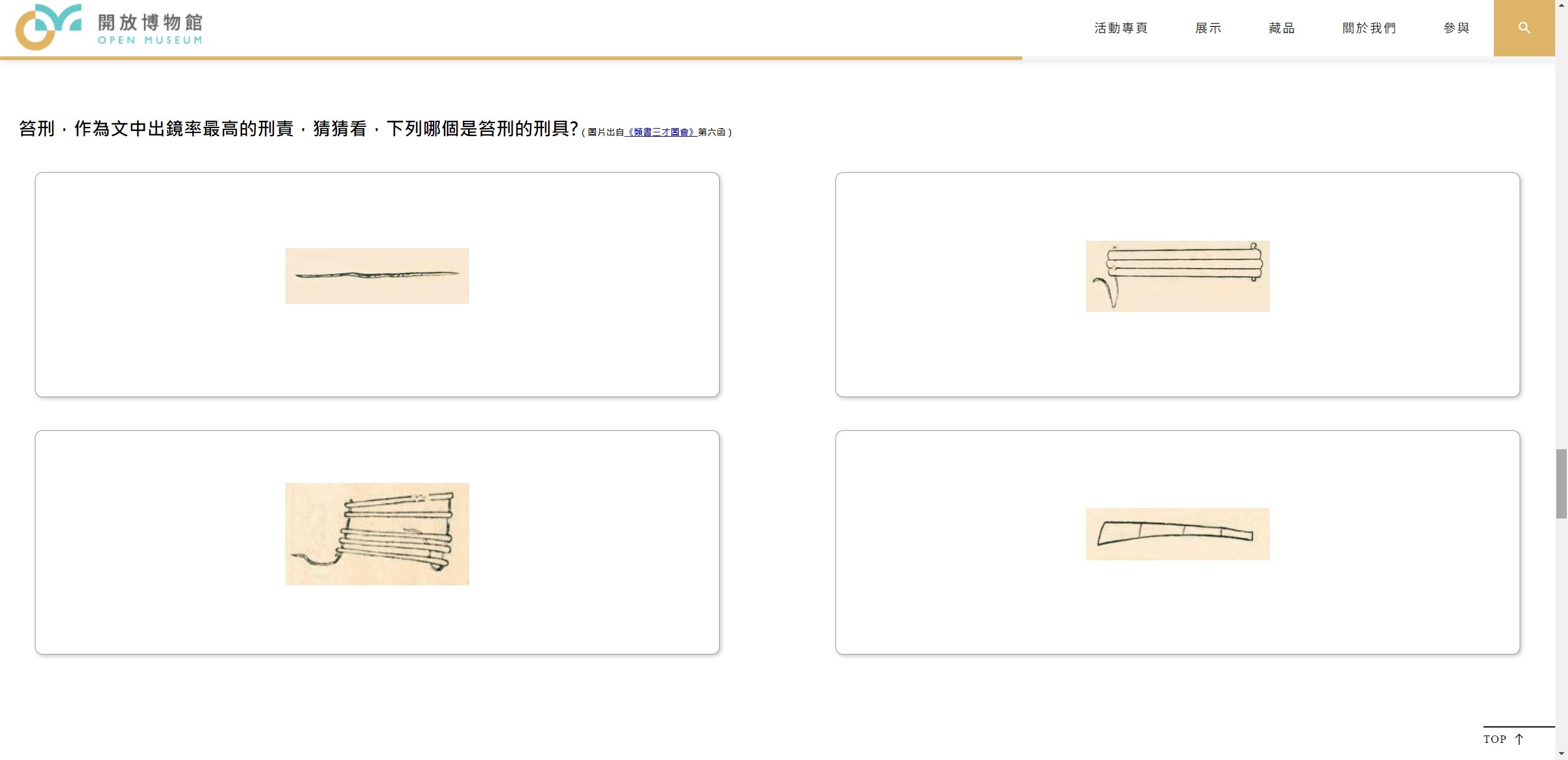Click the scrollbar down arrow
Screen dimensions: 1568x760
tap(1561, 754)
